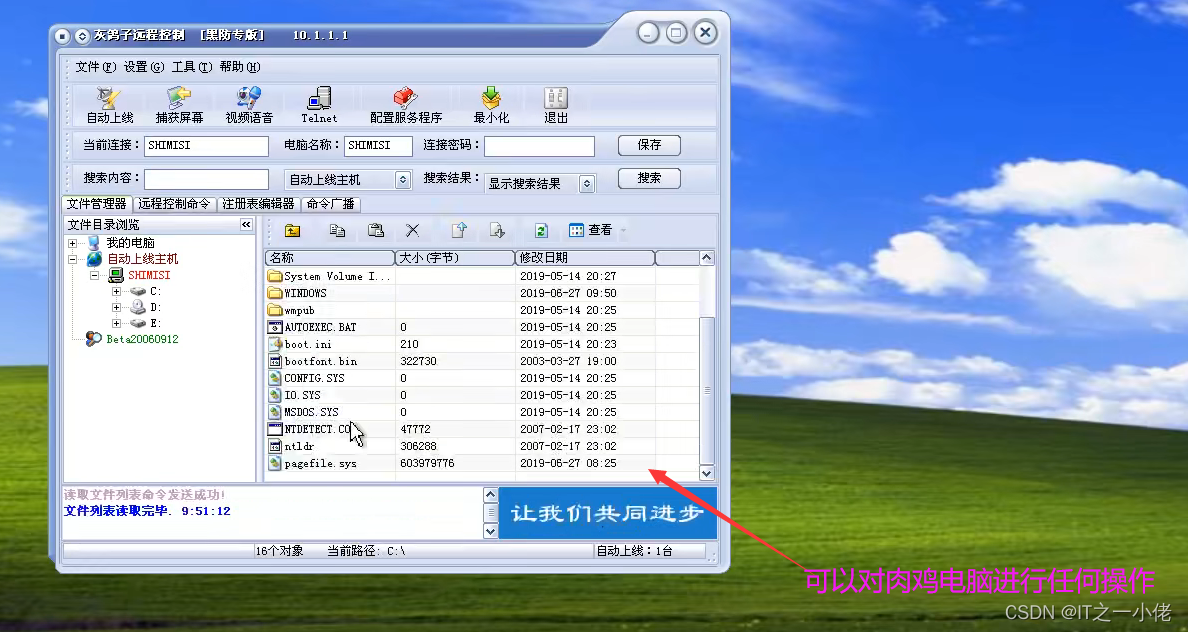Click the 退出 exit toolbar icon

(555, 105)
